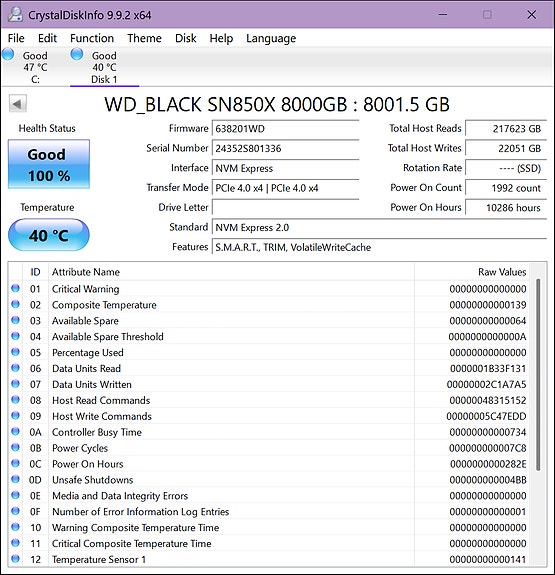
Task: Open the Language menu
Action: (271, 38)
